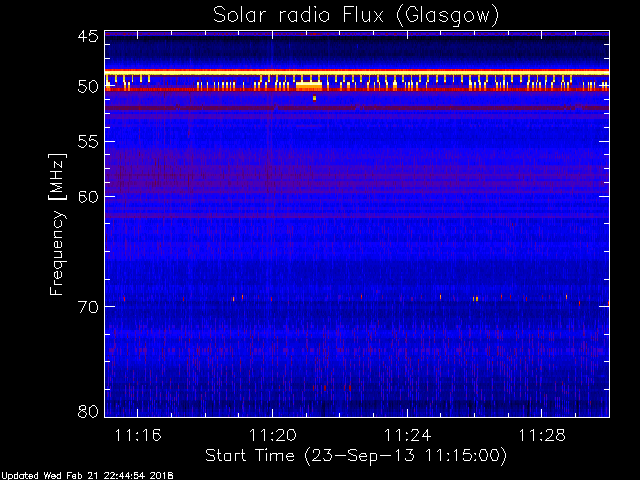
Task: Click the "45" frequency tick label
Action: click(88, 36)
